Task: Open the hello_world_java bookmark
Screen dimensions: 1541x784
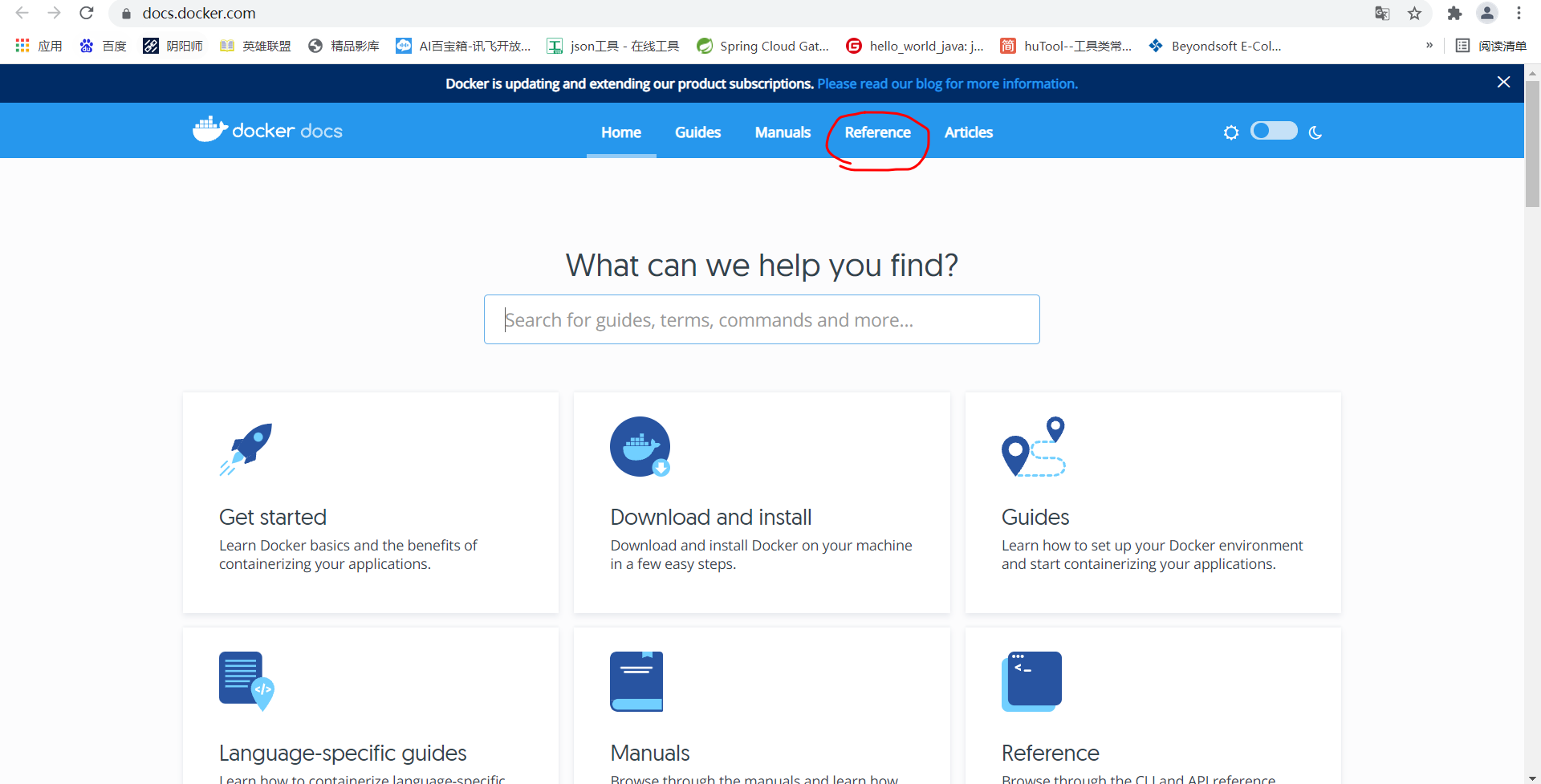Action: pos(915,46)
